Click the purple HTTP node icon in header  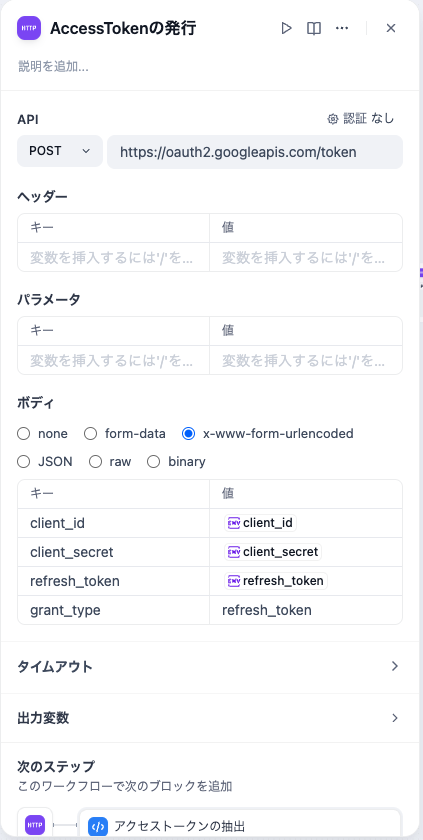click(x=29, y=28)
